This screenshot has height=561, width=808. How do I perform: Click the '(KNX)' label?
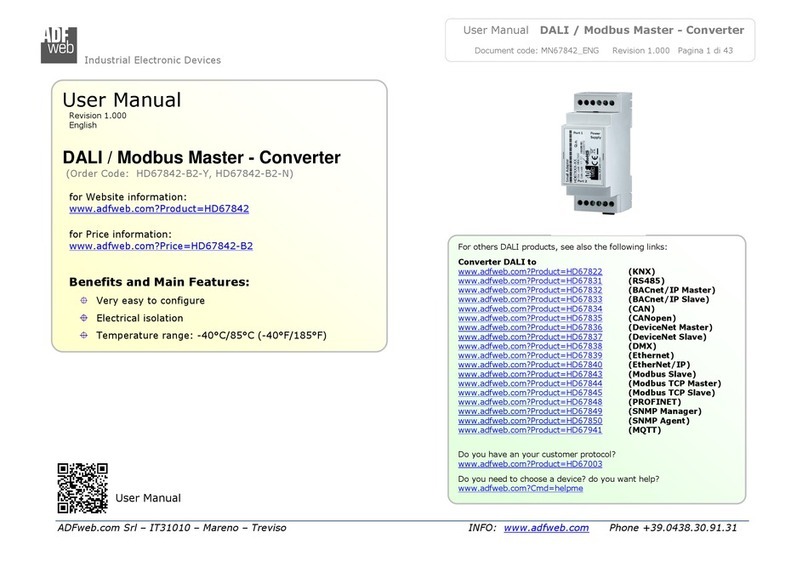pos(641,271)
